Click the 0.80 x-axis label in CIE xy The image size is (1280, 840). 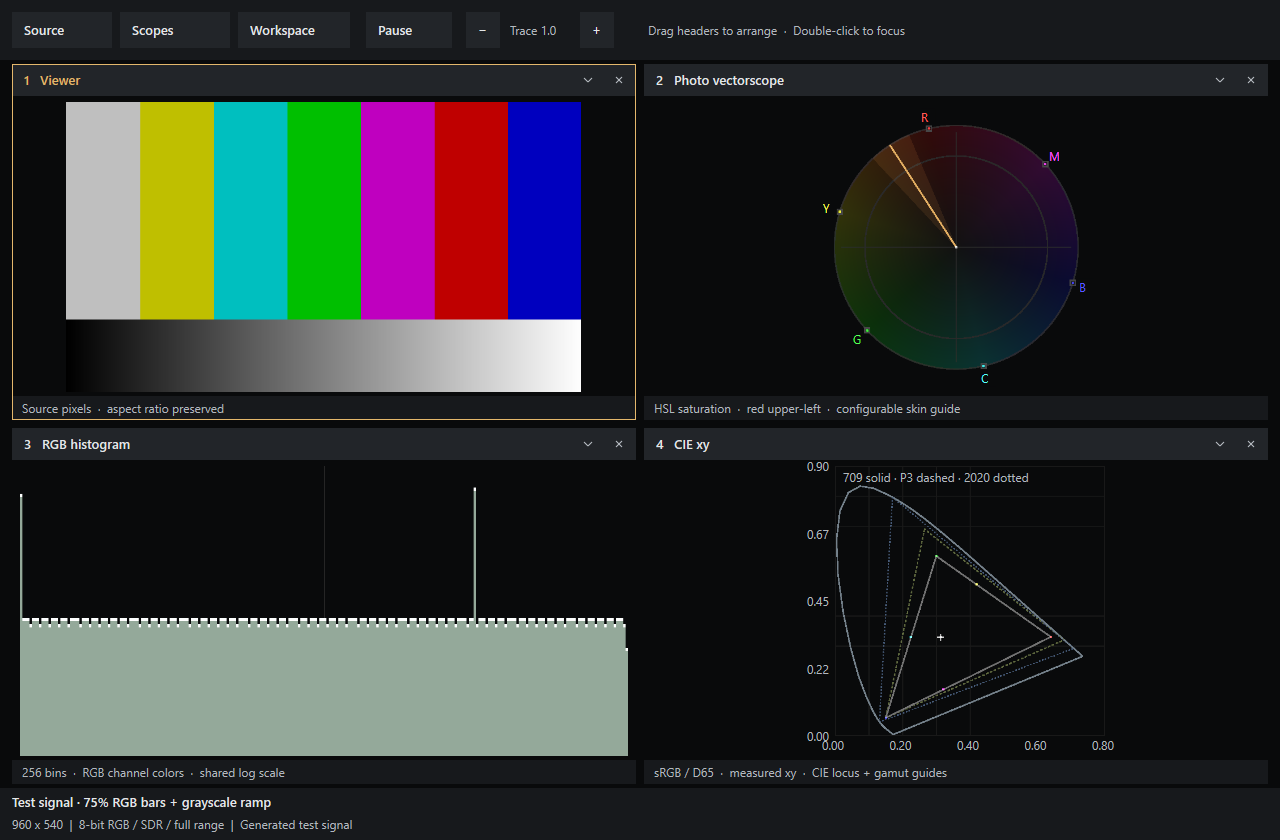1102,745
